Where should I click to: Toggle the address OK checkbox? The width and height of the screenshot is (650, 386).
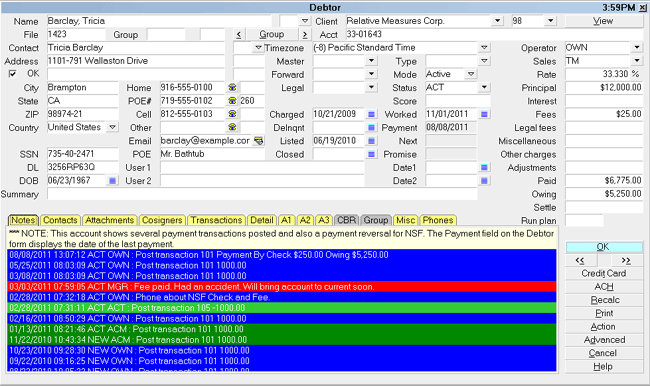point(12,74)
